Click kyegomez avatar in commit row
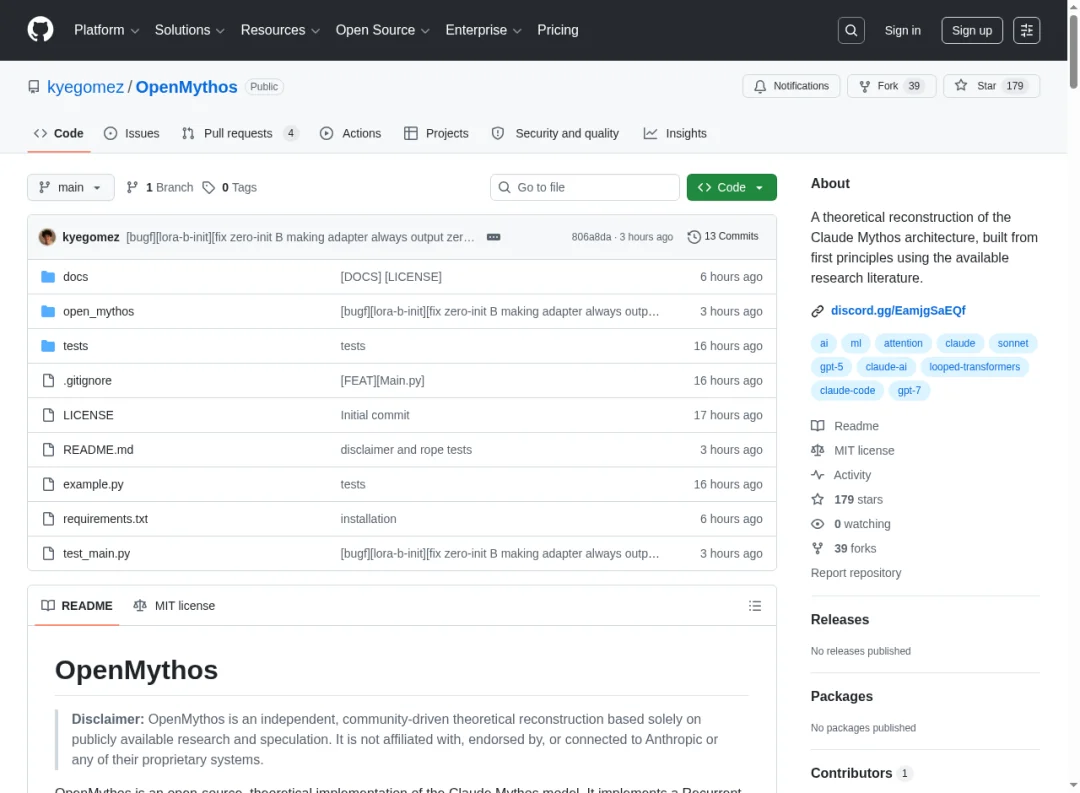Image resolution: width=1080 pixels, height=793 pixels. click(47, 237)
